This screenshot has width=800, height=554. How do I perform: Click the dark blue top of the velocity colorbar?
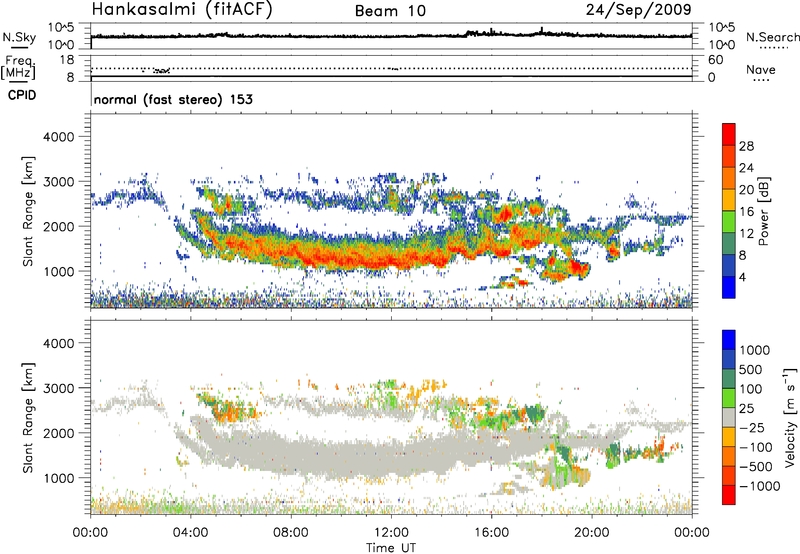(x=729, y=340)
